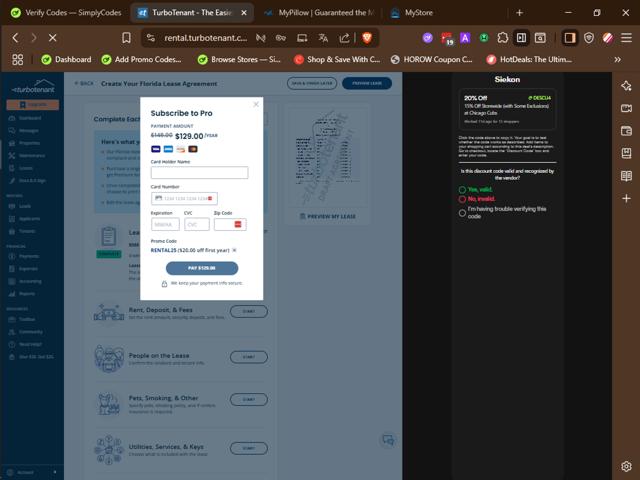Close the TurboTenant browser tab
Screen dimensions: 640x480
244,13
